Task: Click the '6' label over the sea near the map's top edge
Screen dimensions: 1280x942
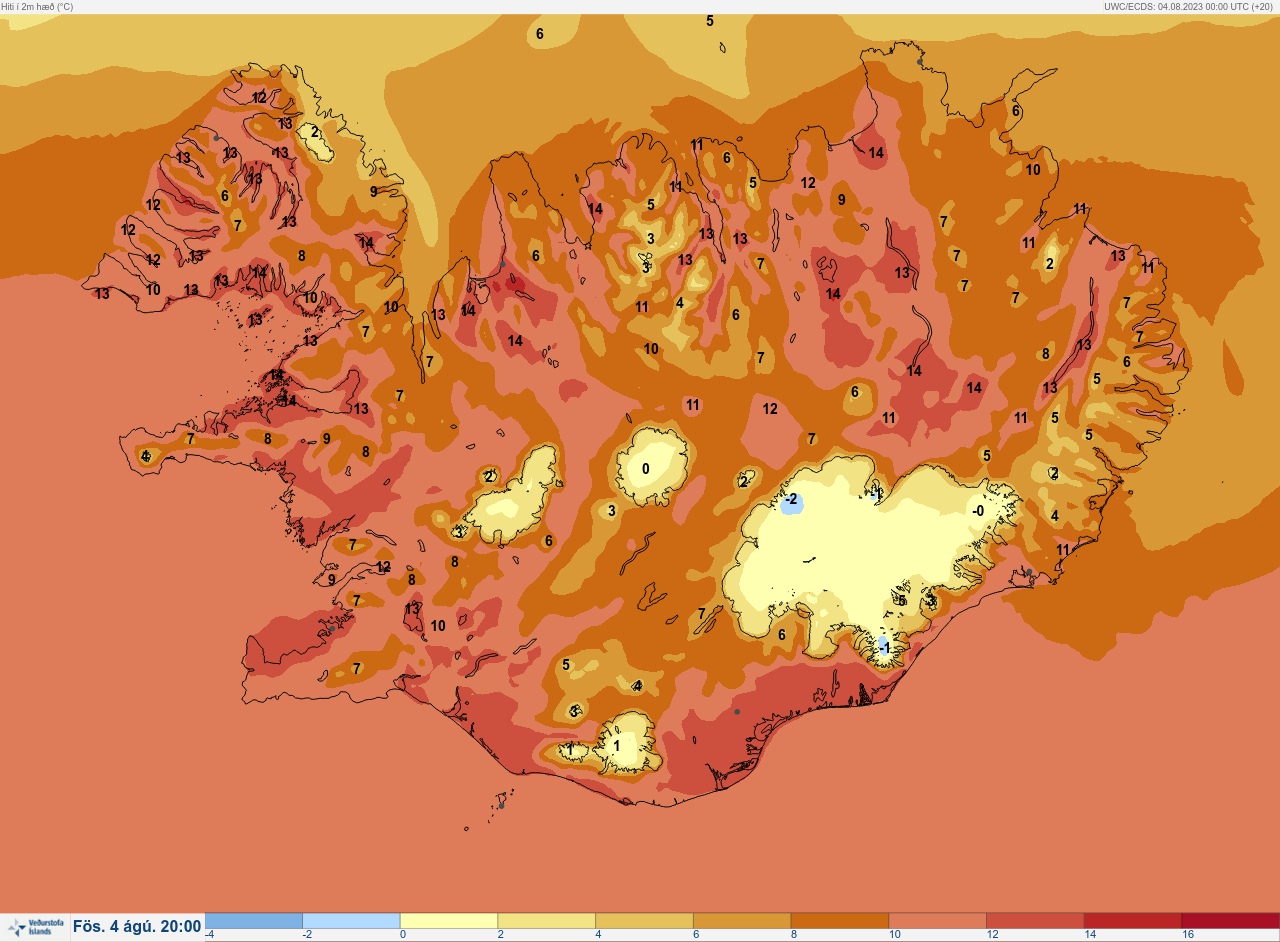Action: coord(540,34)
